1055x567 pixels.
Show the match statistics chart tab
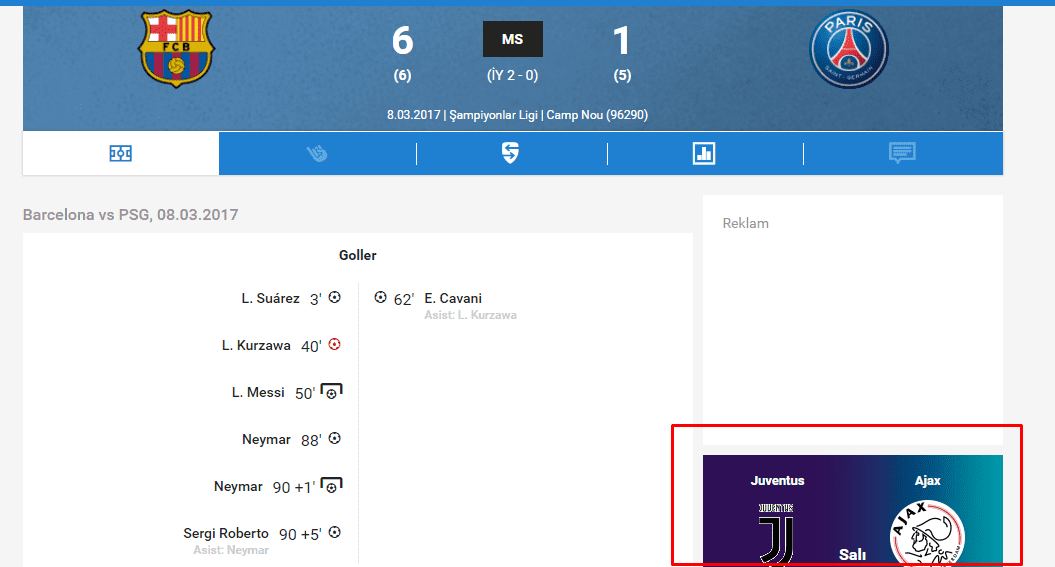coord(704,153)
